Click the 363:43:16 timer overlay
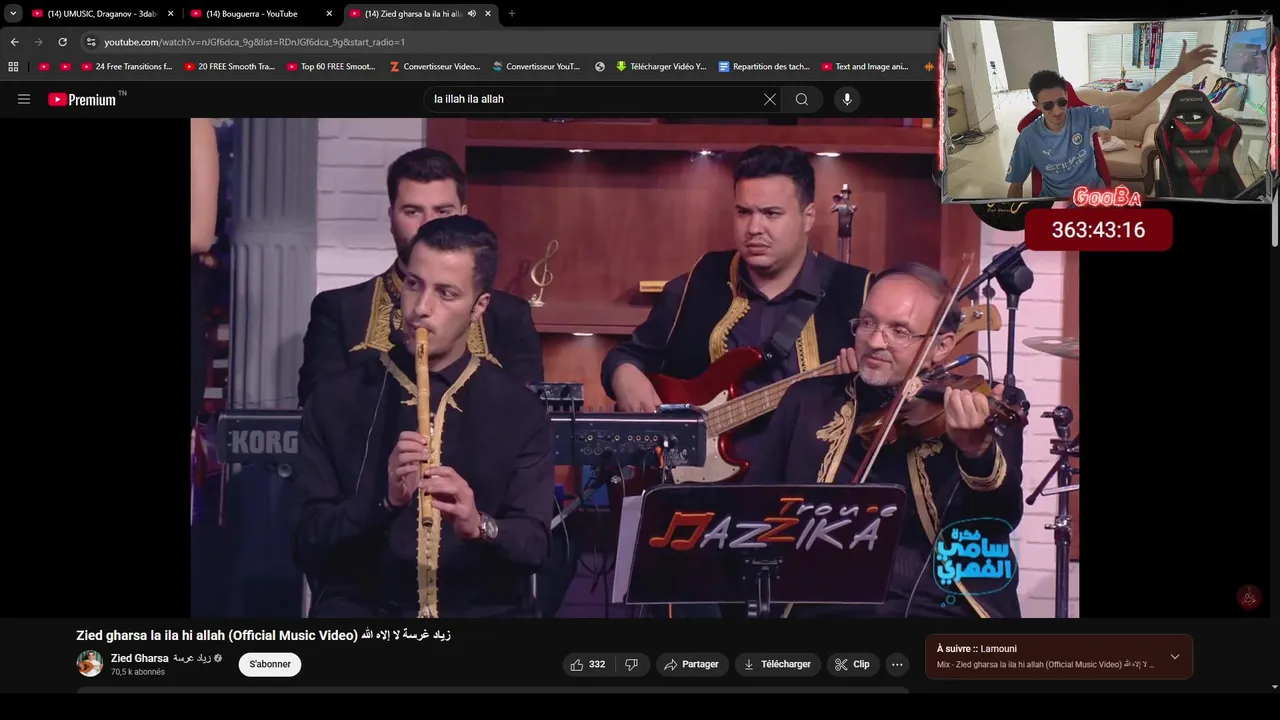The image size is (1280, 720). point(1098,230)
